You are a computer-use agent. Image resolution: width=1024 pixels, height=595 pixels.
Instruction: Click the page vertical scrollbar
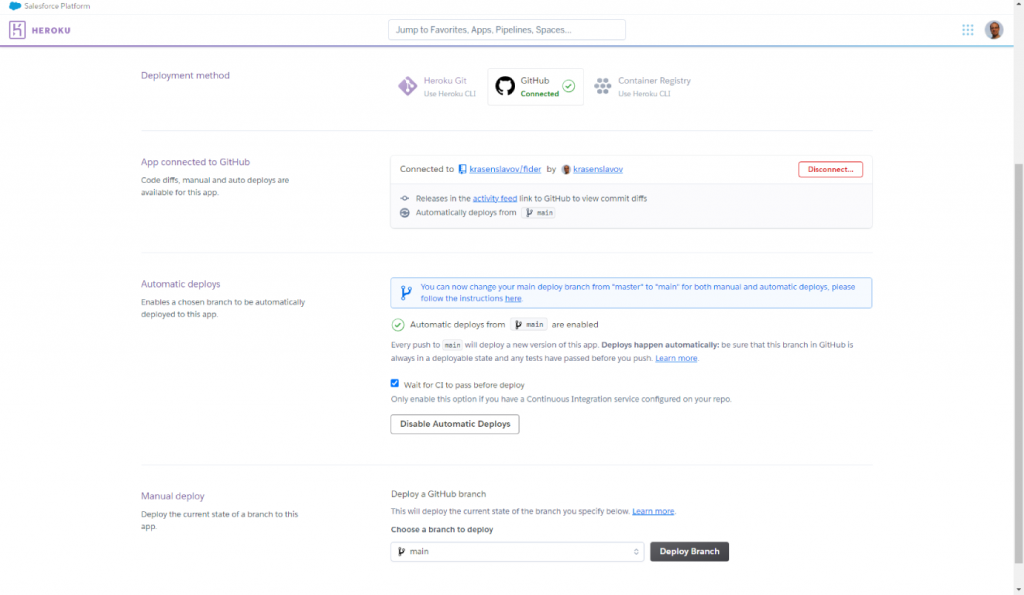[x=1018, y=300]
